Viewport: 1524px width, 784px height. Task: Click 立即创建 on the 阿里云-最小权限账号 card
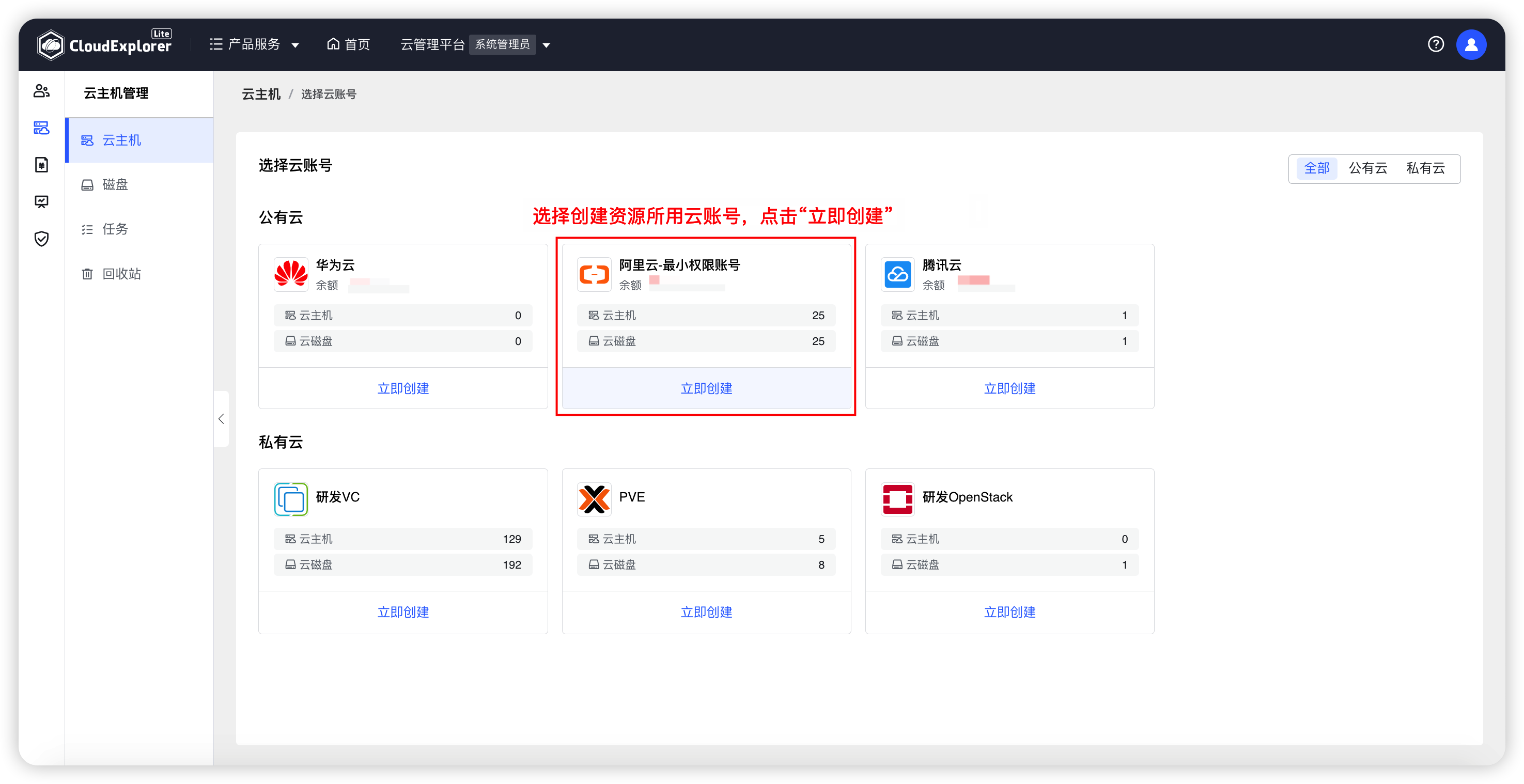[x=706, y=388]
